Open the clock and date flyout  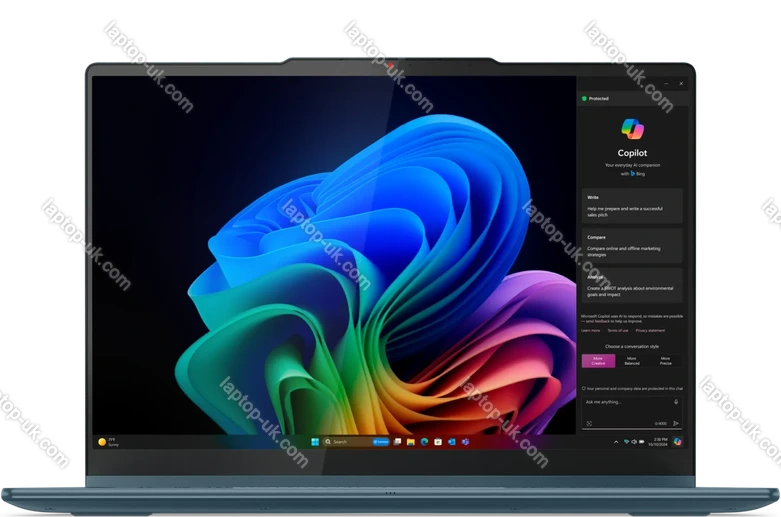pos(658,441)
